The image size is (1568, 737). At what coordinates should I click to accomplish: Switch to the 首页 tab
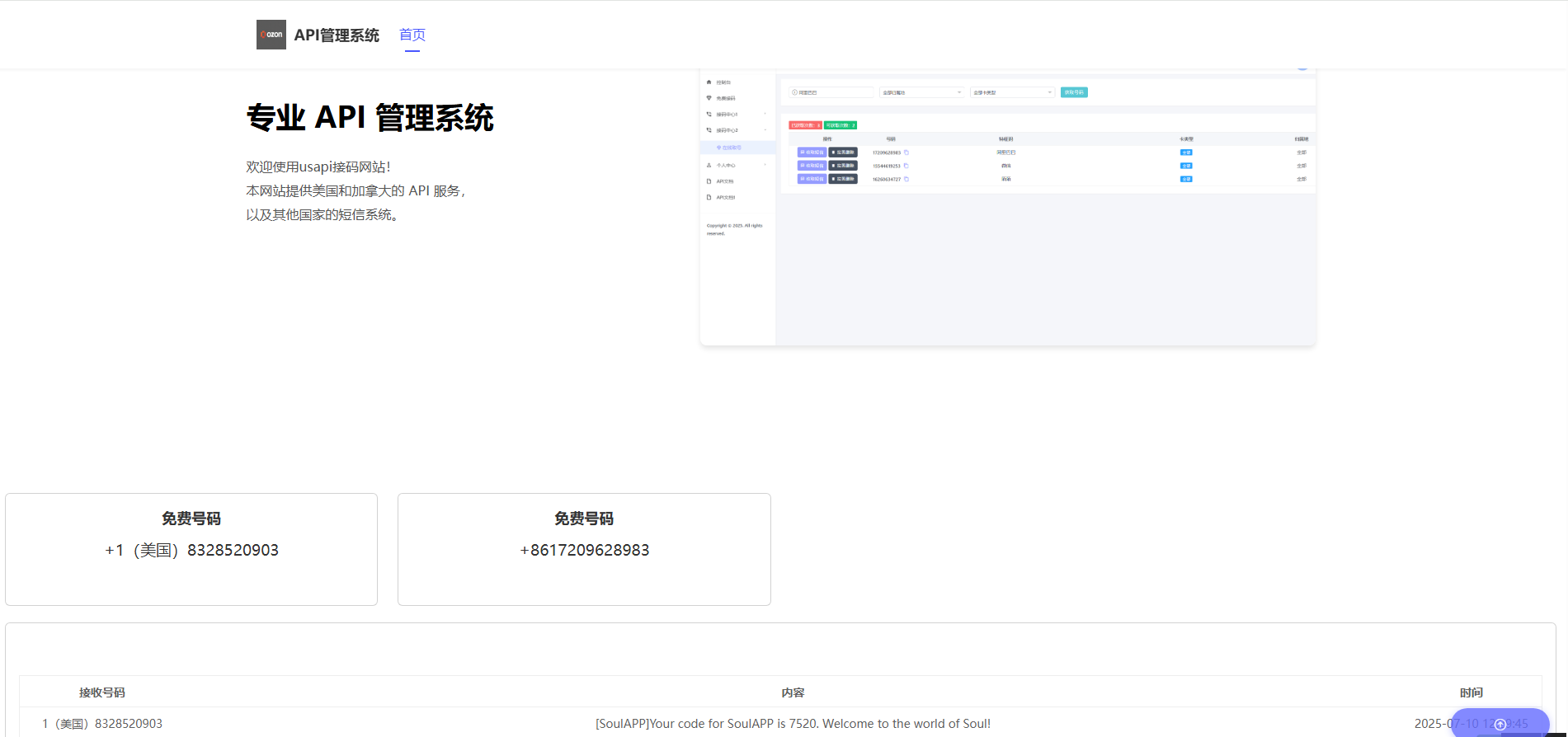(412, 35)
